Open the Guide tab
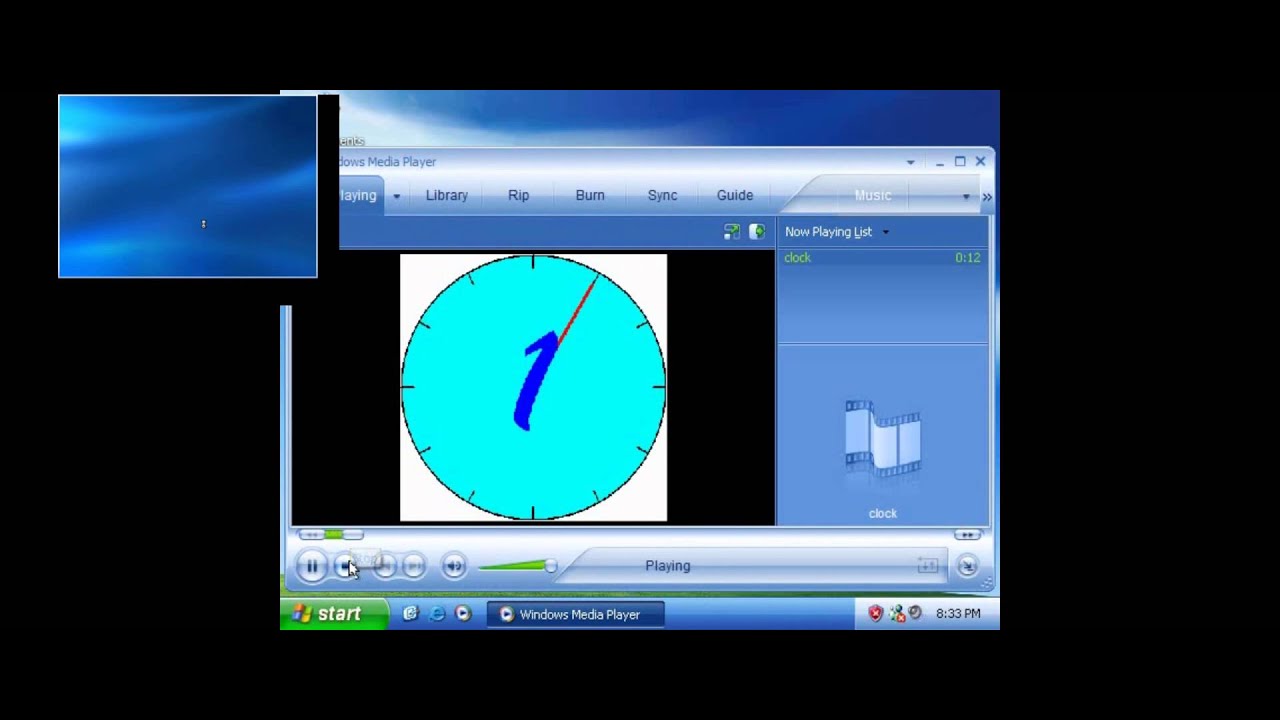This screenshot has width=1280, height=720. (735, 195)
